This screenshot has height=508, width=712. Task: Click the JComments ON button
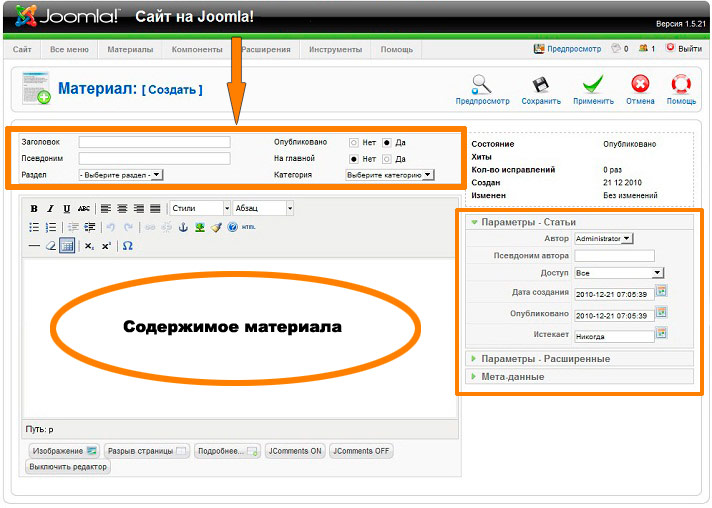[295, 451]
